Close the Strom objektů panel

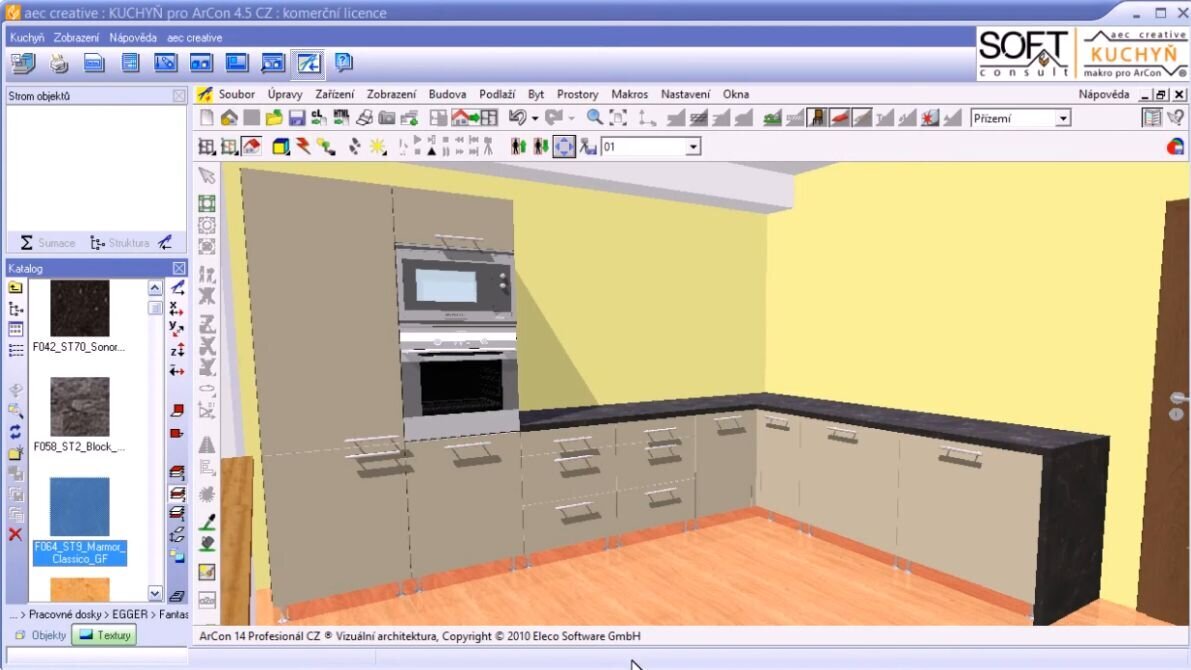[179, 96]
